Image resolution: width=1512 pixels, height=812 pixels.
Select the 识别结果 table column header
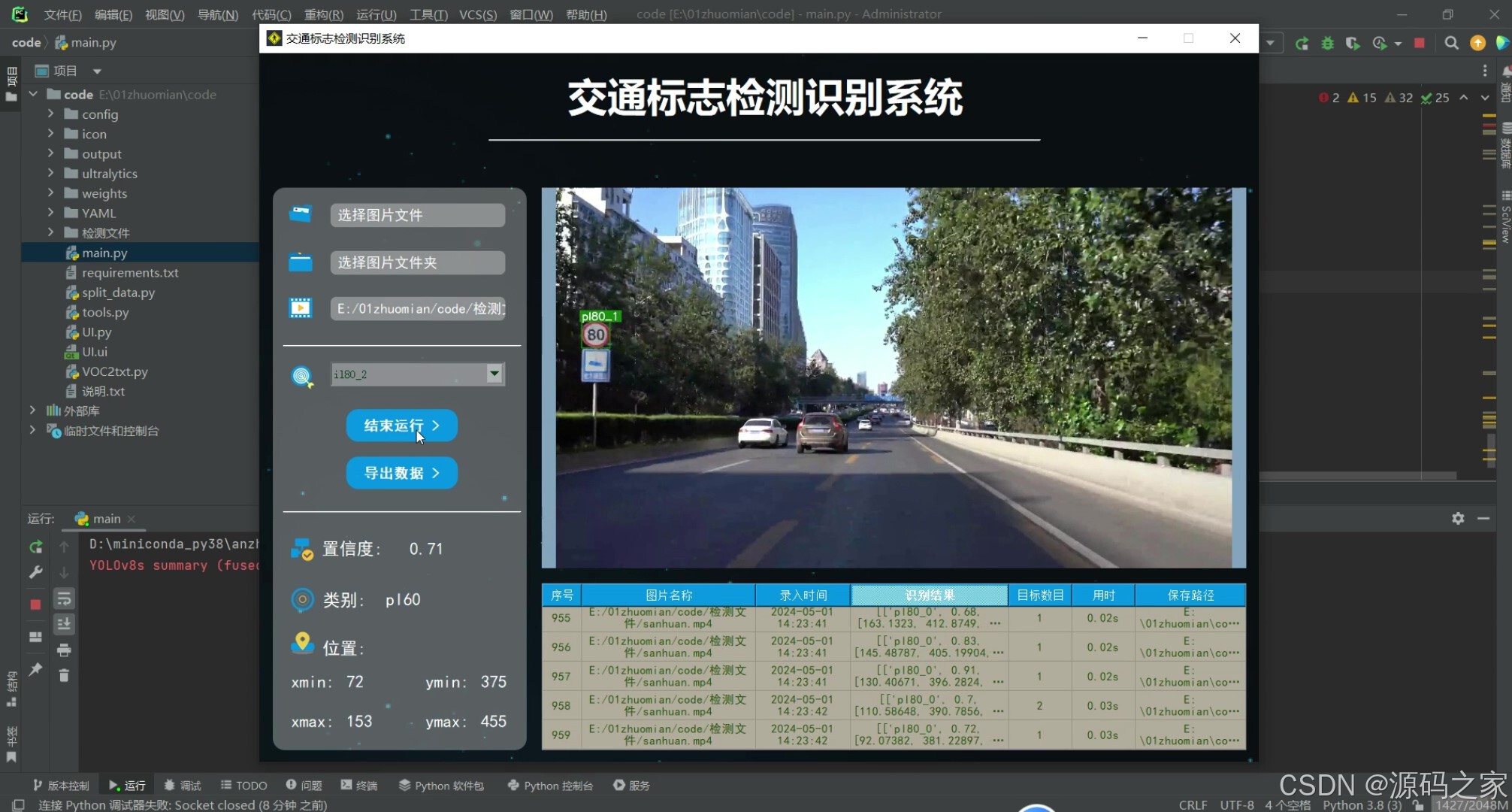(x=929, y=595)
